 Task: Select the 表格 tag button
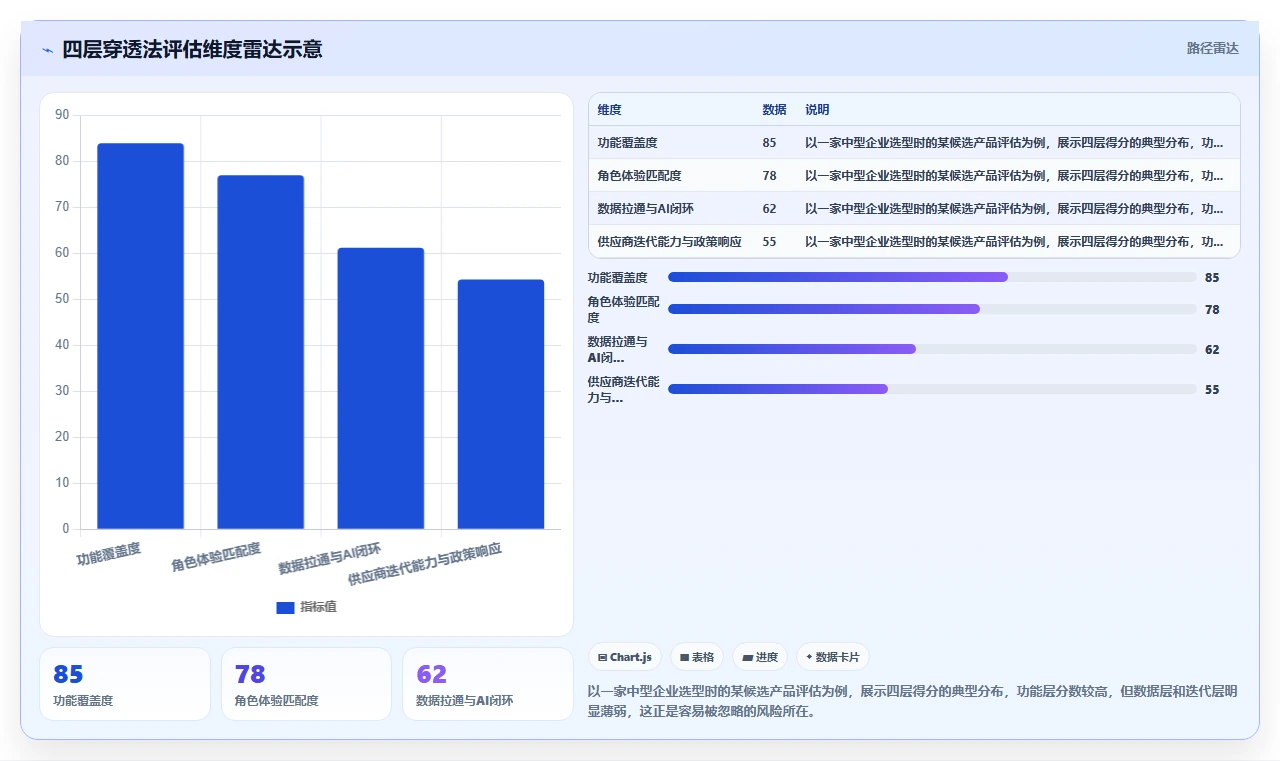tap(697, 657)
